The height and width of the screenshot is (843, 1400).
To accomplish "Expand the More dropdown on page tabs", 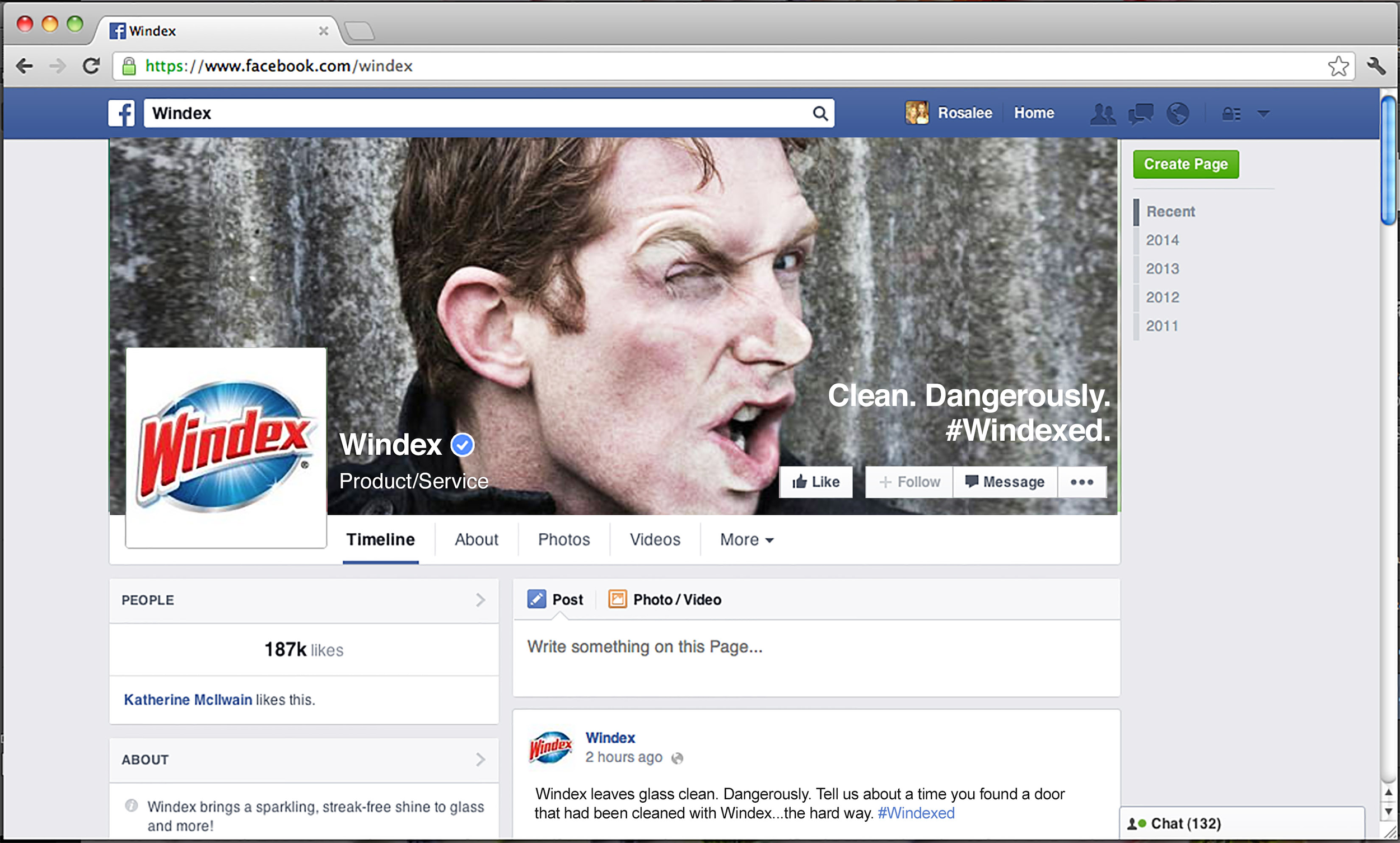I will [x=746, y=539].
